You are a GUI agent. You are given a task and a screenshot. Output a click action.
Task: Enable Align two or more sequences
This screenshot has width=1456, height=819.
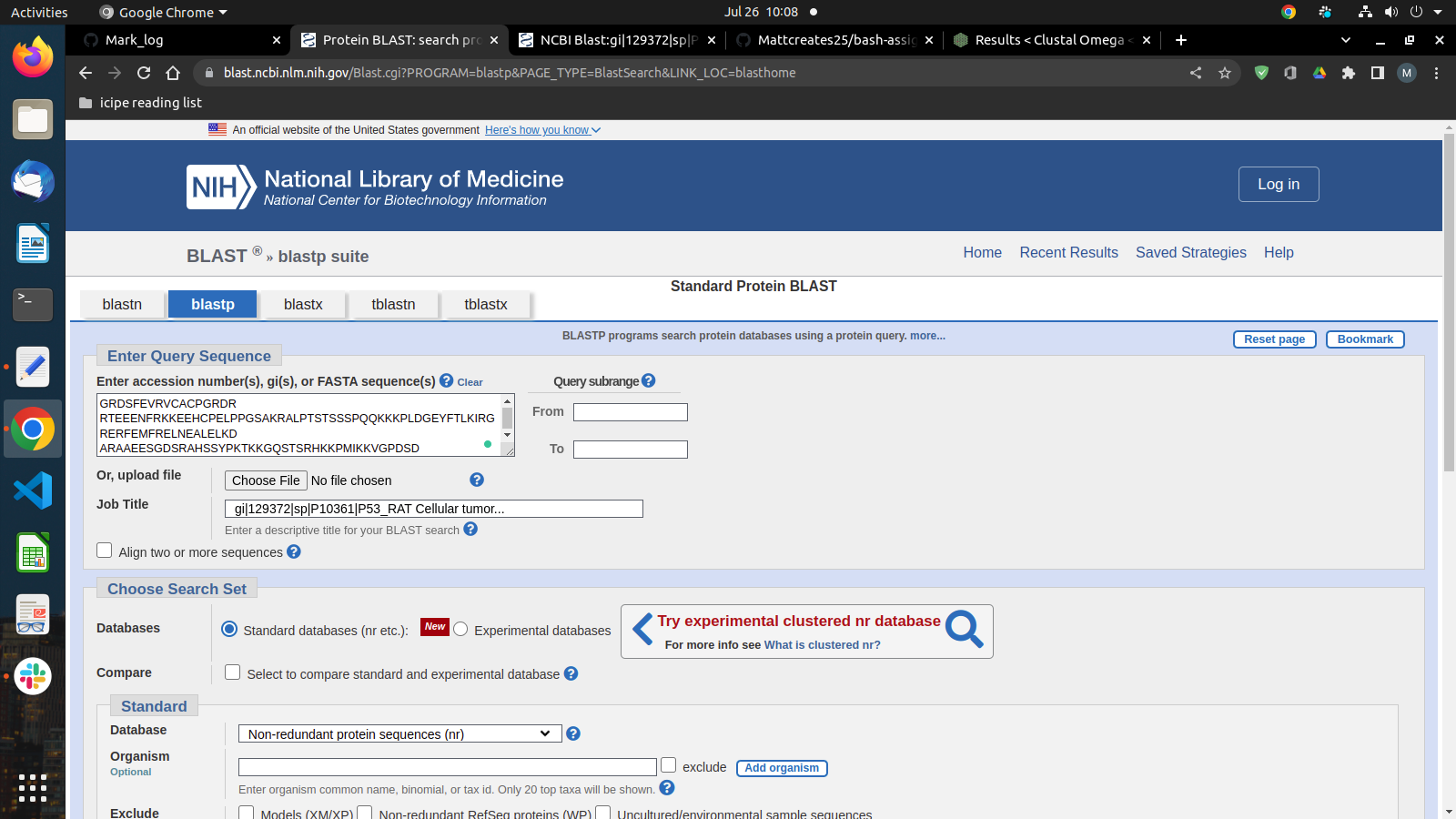click(105, 551)
